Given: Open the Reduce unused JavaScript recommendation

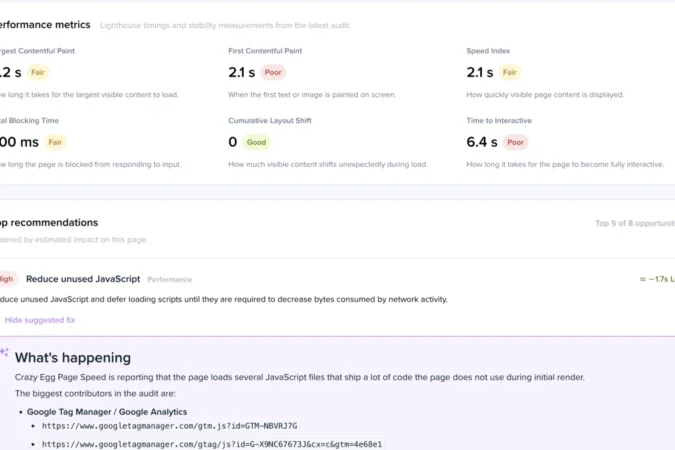Looking at the screenshot, I should [83, 279].
